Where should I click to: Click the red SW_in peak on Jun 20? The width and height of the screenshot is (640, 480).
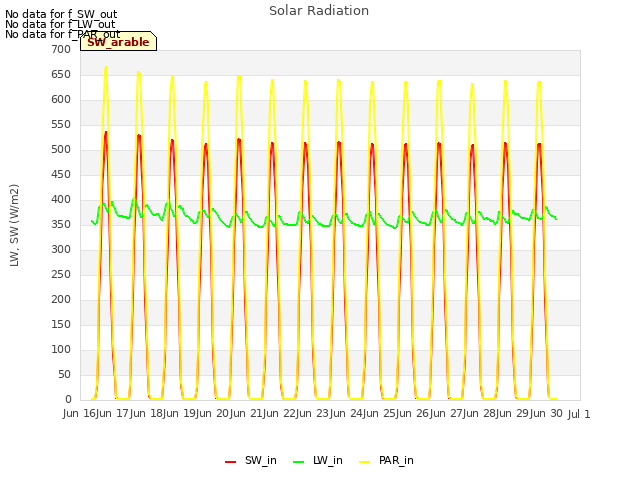pos(239,140)
